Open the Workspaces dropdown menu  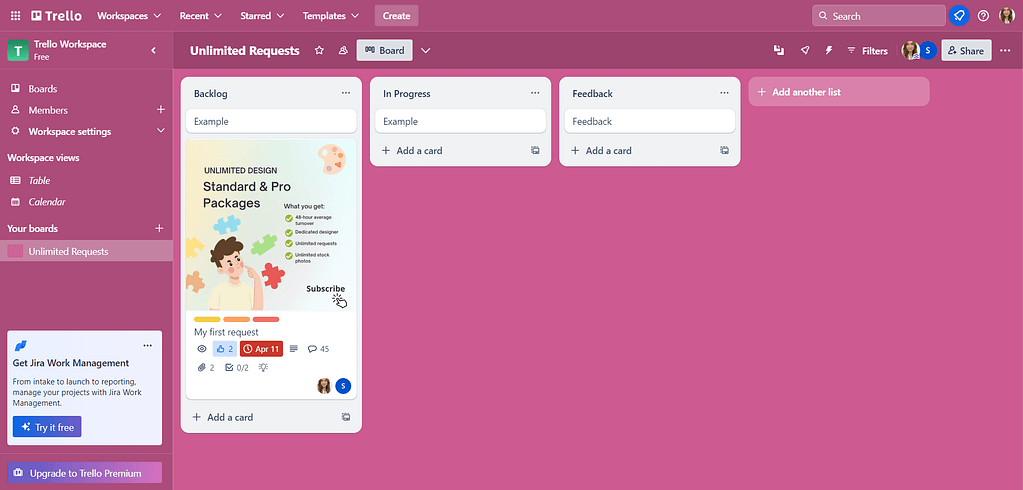pos(129,16)
